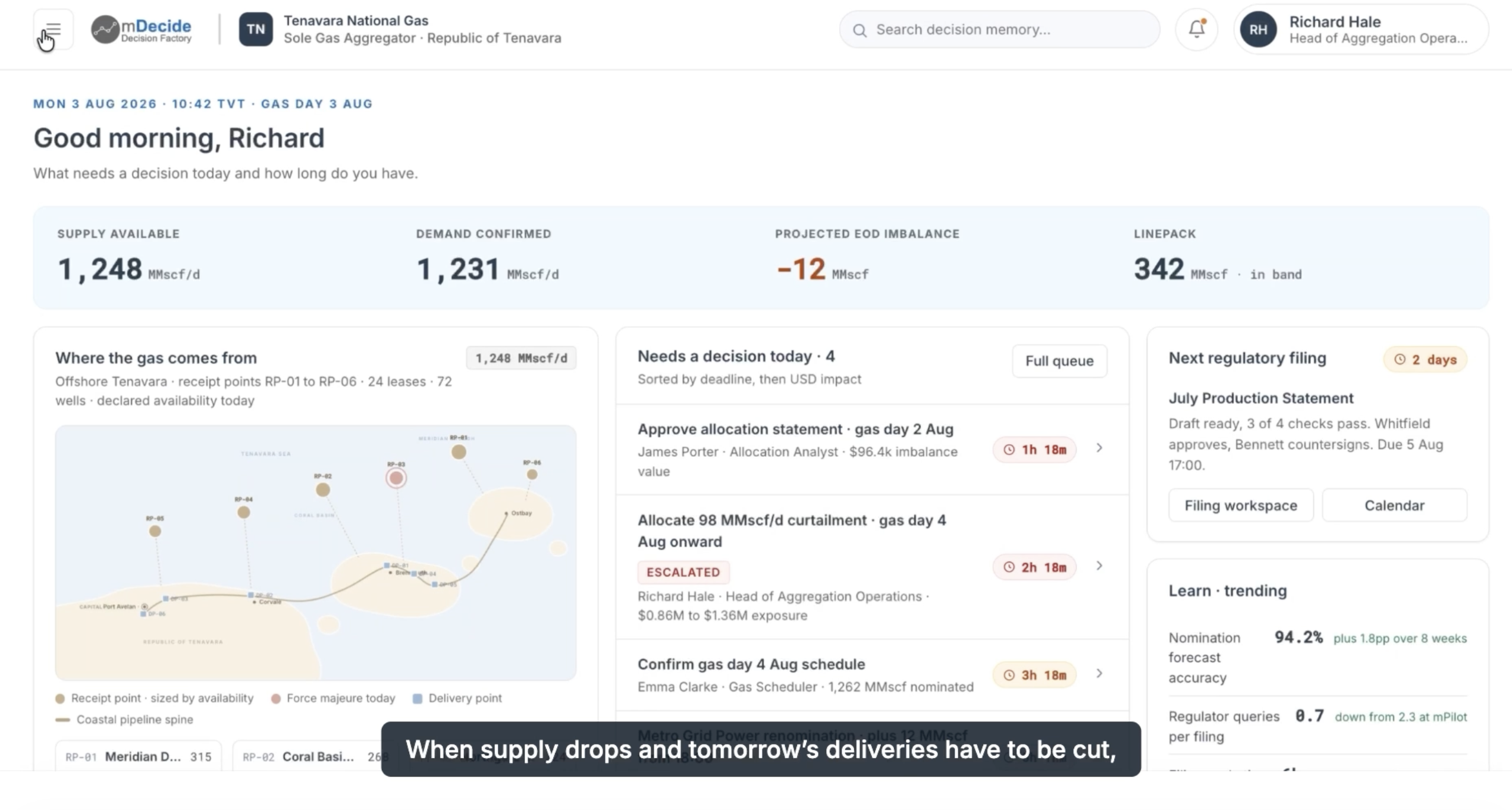1512x810 pixels.
Task: Select the RP-02 receipt point on map
Action: coord(323,489)
